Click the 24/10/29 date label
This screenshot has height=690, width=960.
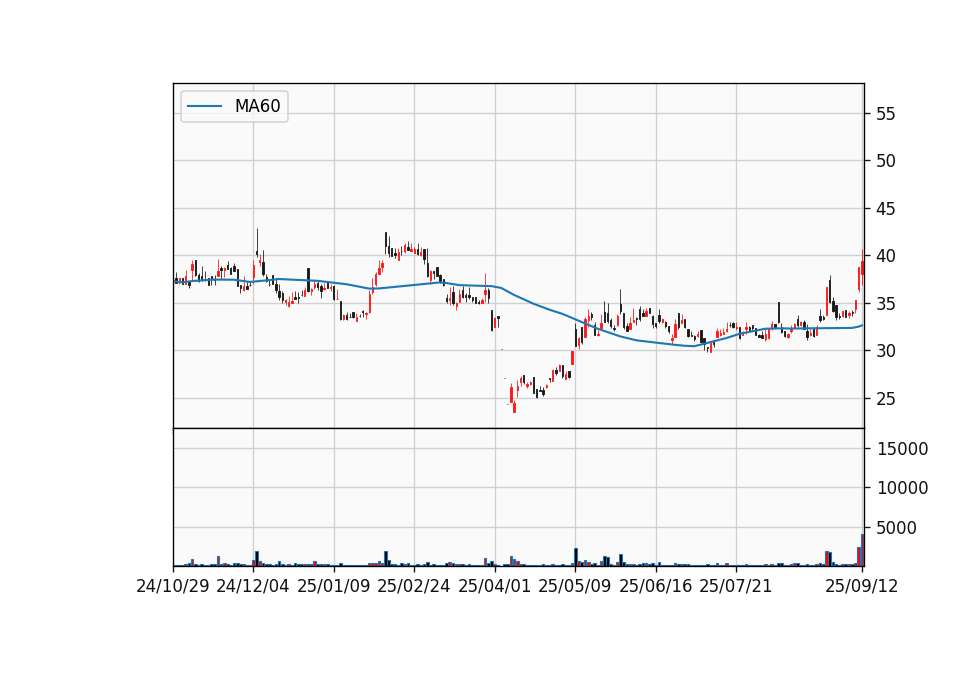(x=173, y=586)
